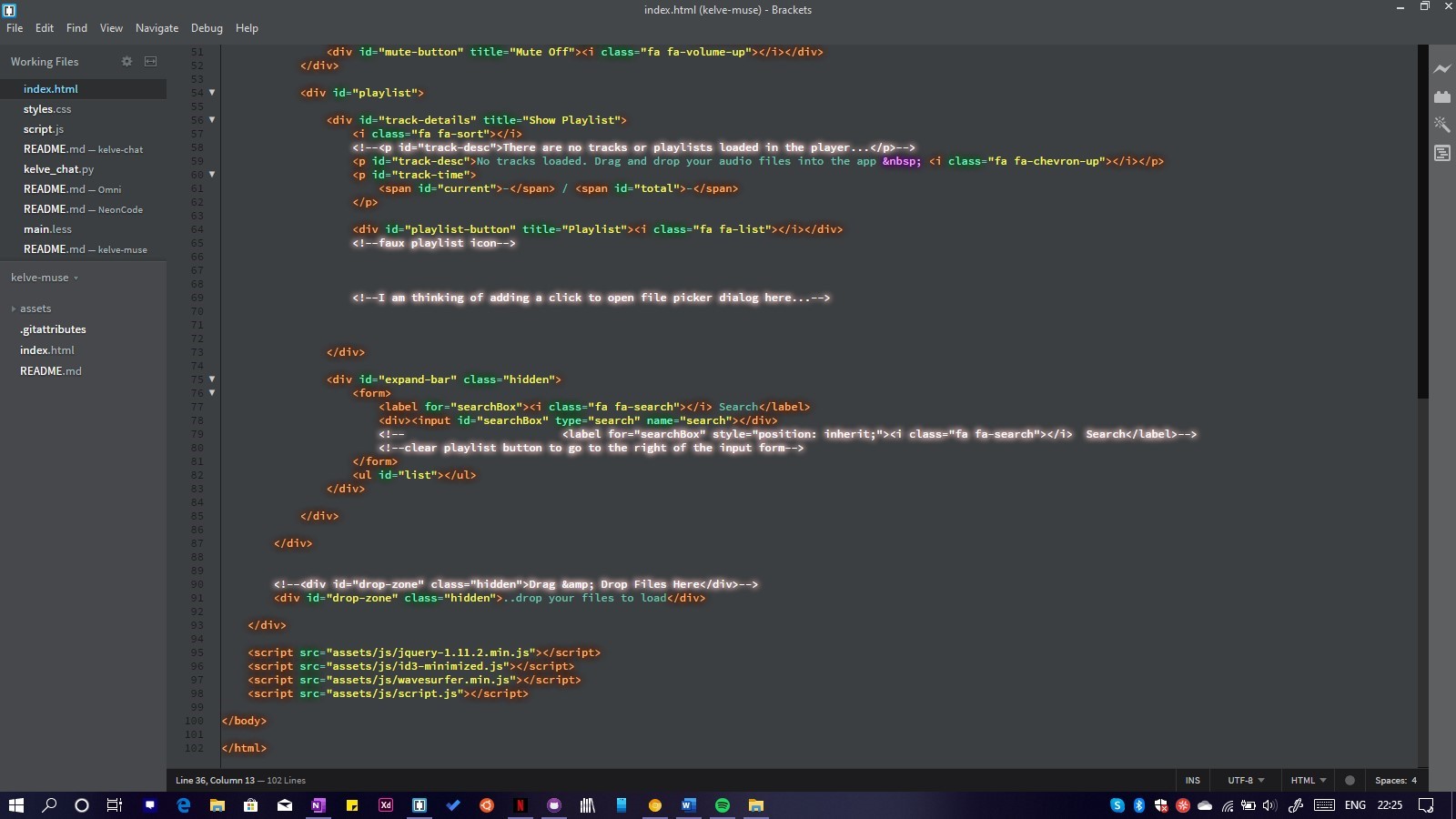Screen dimensions: 1456x819
Task: Open the Debug menu
Action: 207,28
